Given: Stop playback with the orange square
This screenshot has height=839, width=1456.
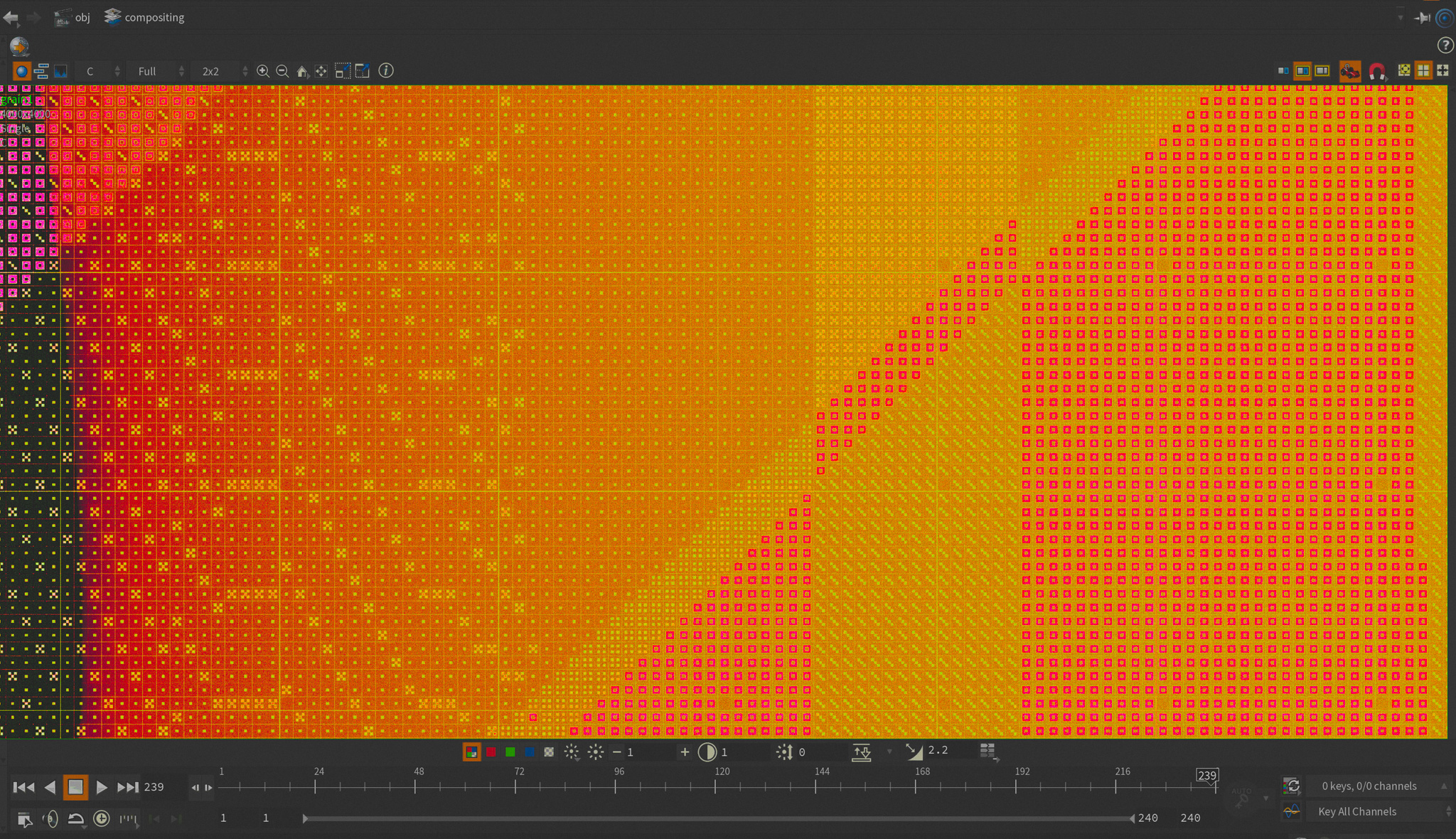Looking at the screenshot, I should [75, 787].
